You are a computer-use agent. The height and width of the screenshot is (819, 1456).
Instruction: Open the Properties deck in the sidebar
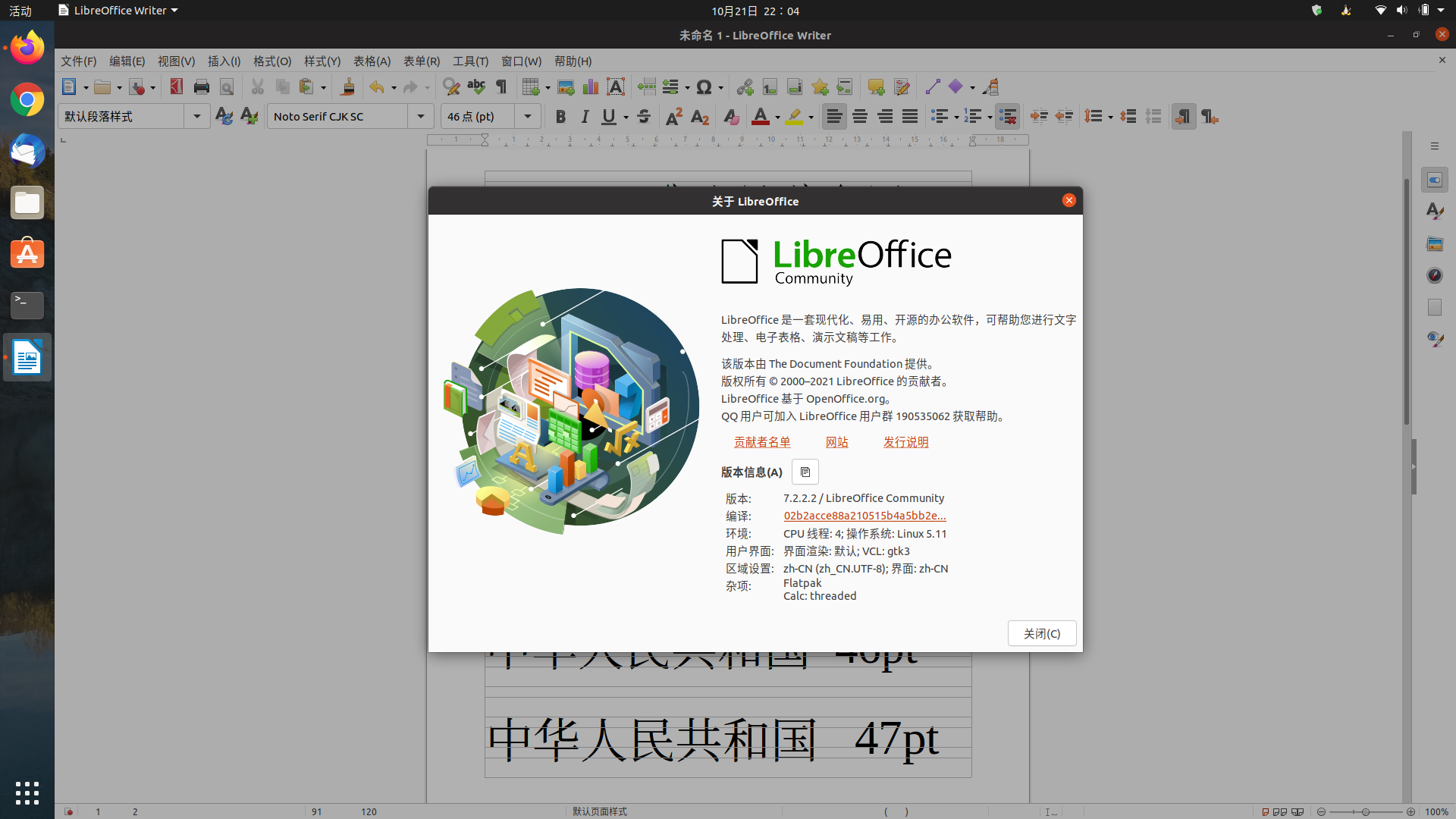pyautogui.click(x=1434, y=180)
